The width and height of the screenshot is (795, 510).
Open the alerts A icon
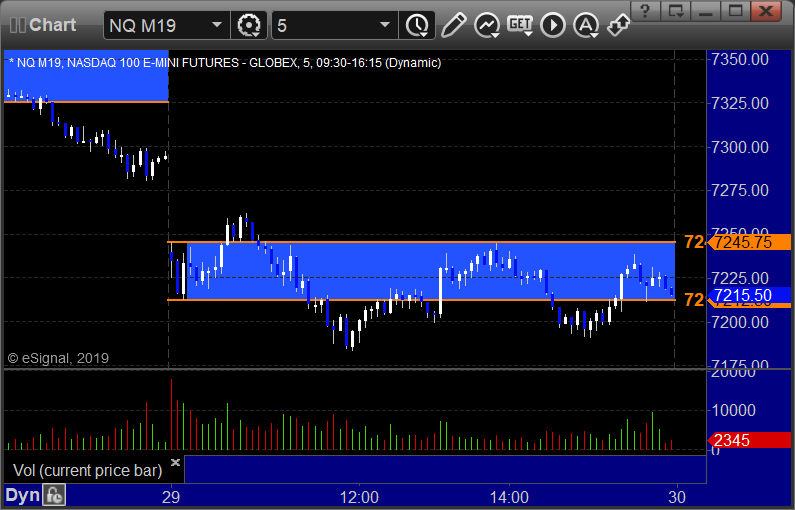(x=586, y=25)
